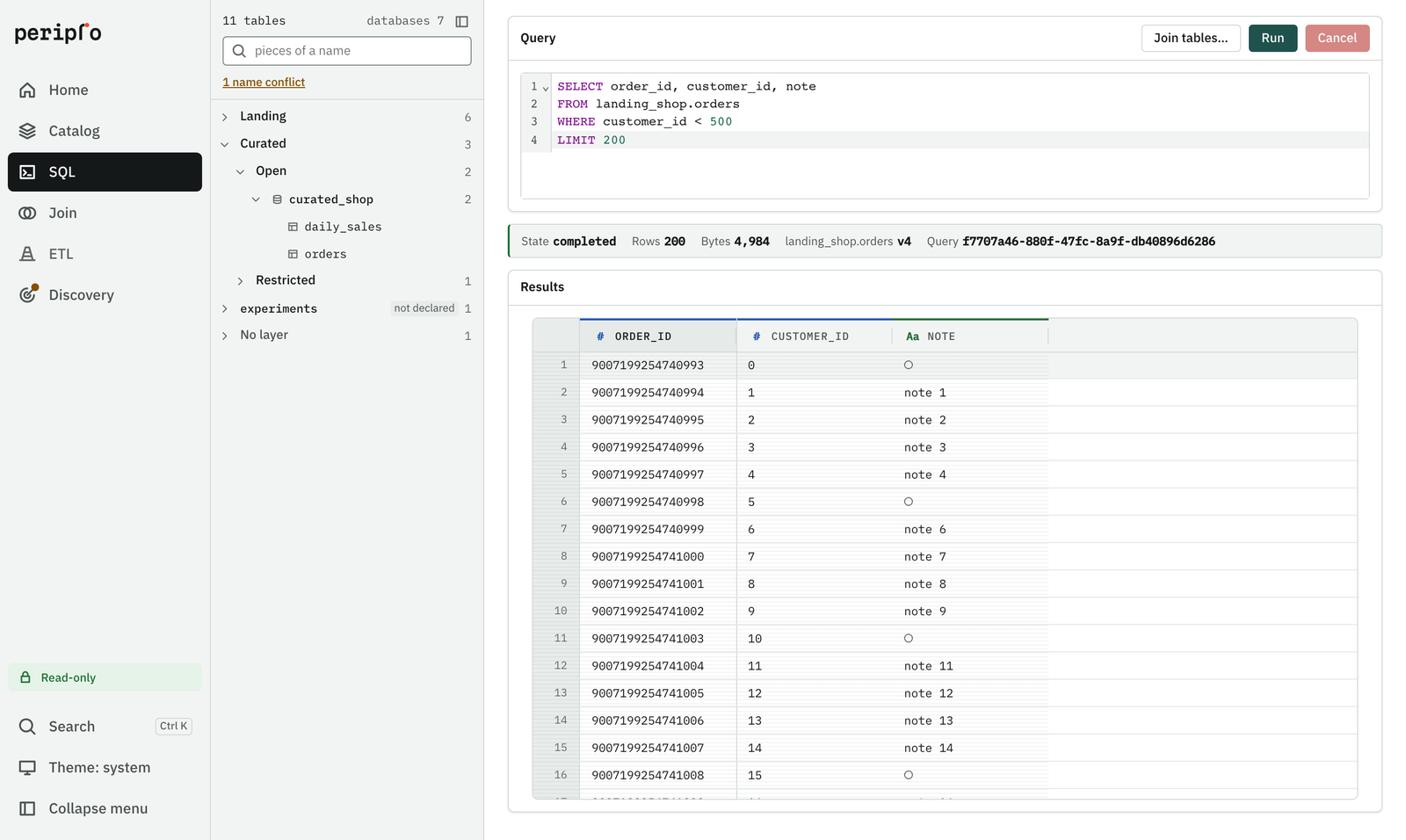Click the orders table icon

[293, 254]
